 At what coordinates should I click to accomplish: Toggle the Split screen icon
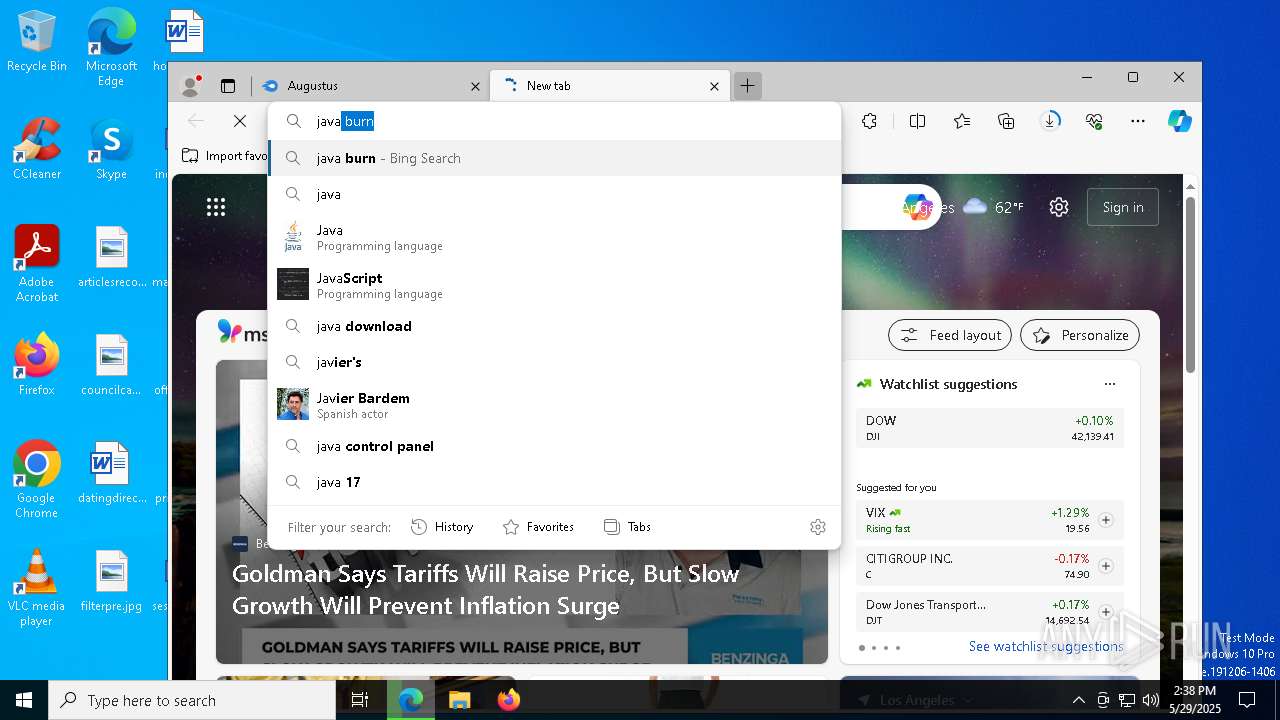[x=917, y=121]
